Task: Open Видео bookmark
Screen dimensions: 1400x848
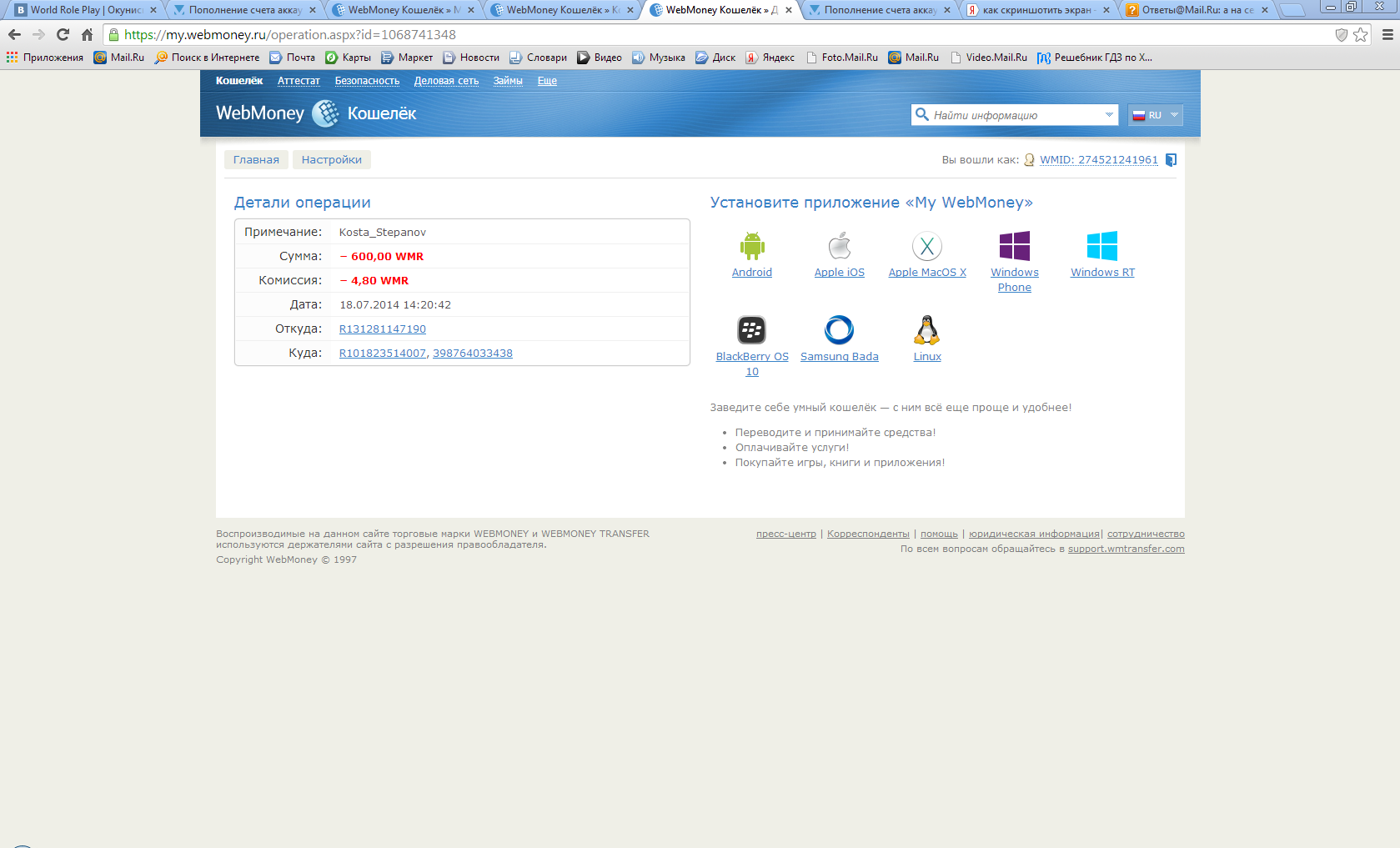Action: coord(599,58)
